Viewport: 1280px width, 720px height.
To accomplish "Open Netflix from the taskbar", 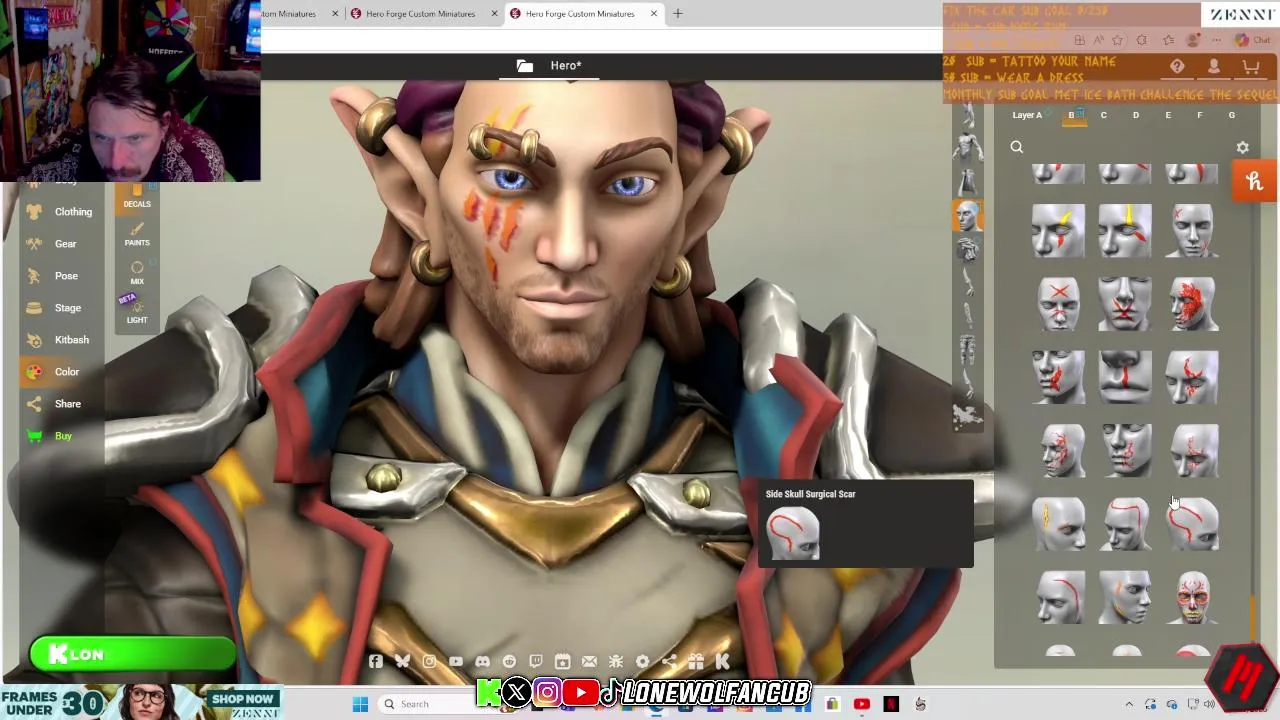I will [x=890, y=704].
